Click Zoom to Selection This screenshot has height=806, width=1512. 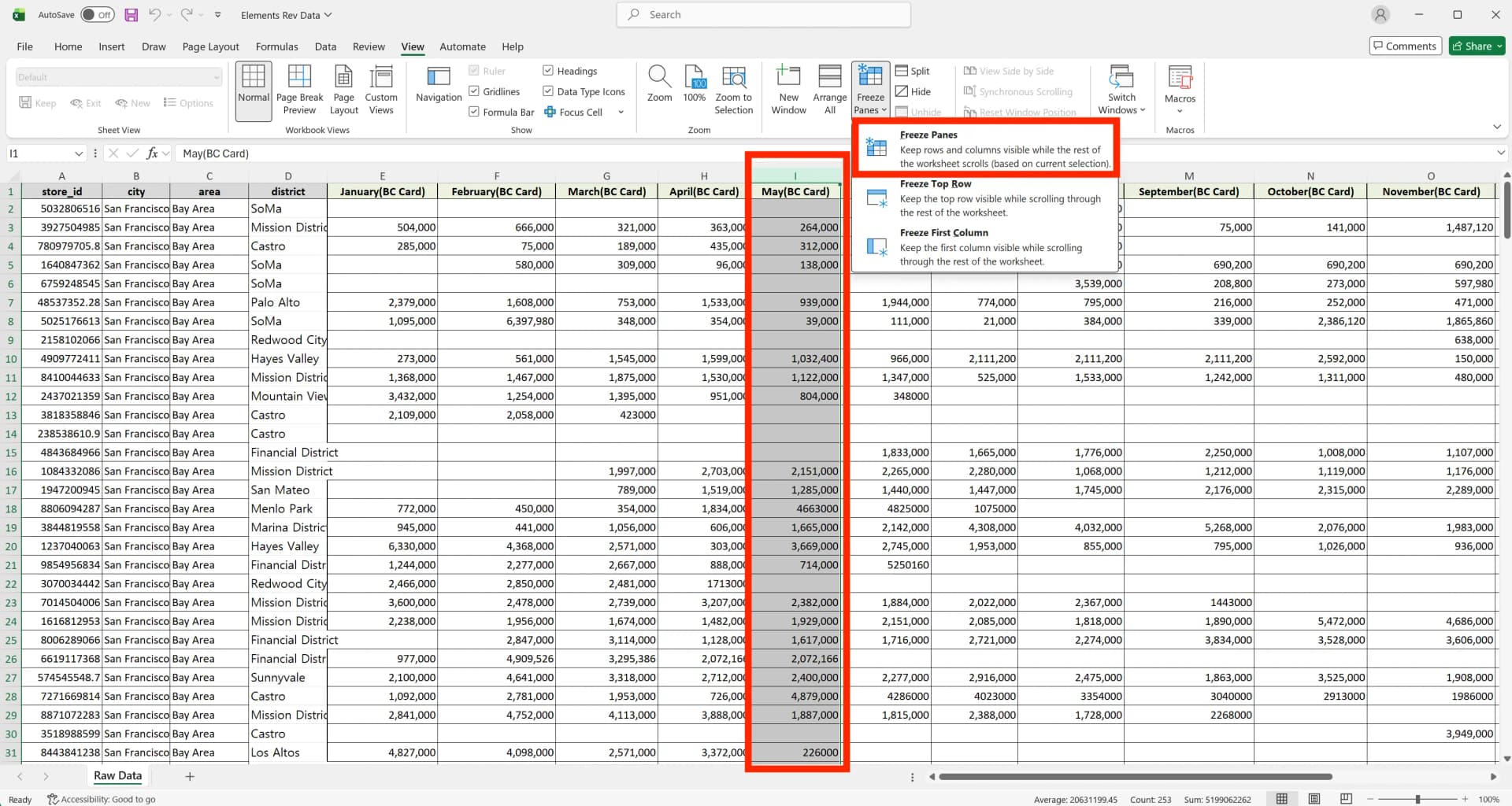click(733, 88)
